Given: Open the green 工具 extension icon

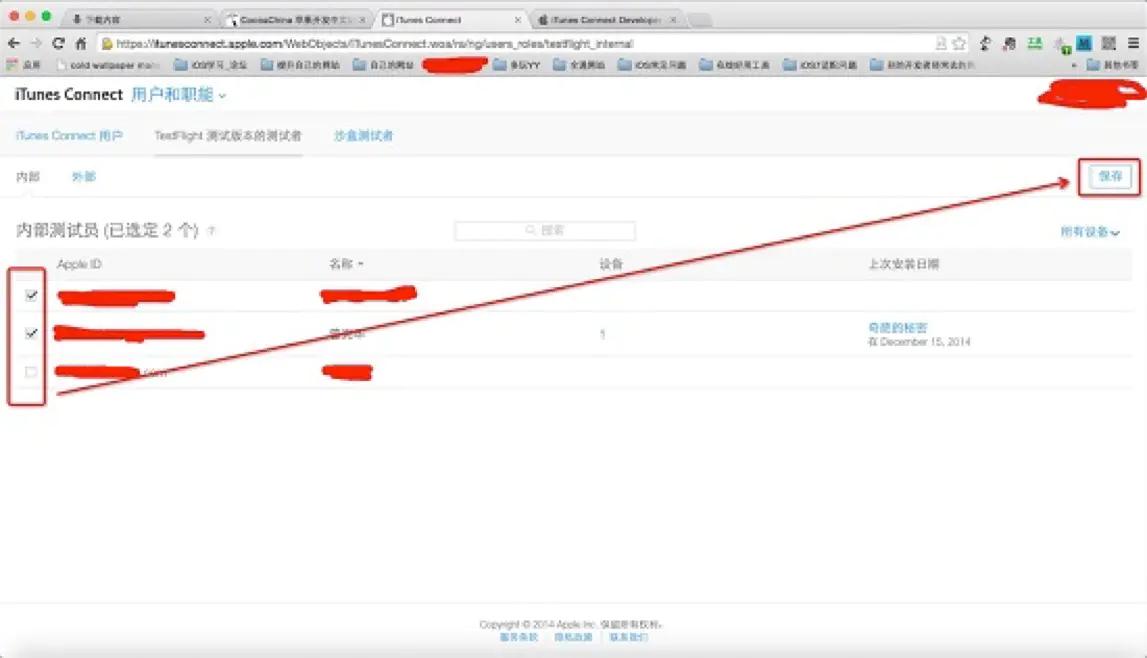Looking at the screenshot, I should tap(1034, 44).
